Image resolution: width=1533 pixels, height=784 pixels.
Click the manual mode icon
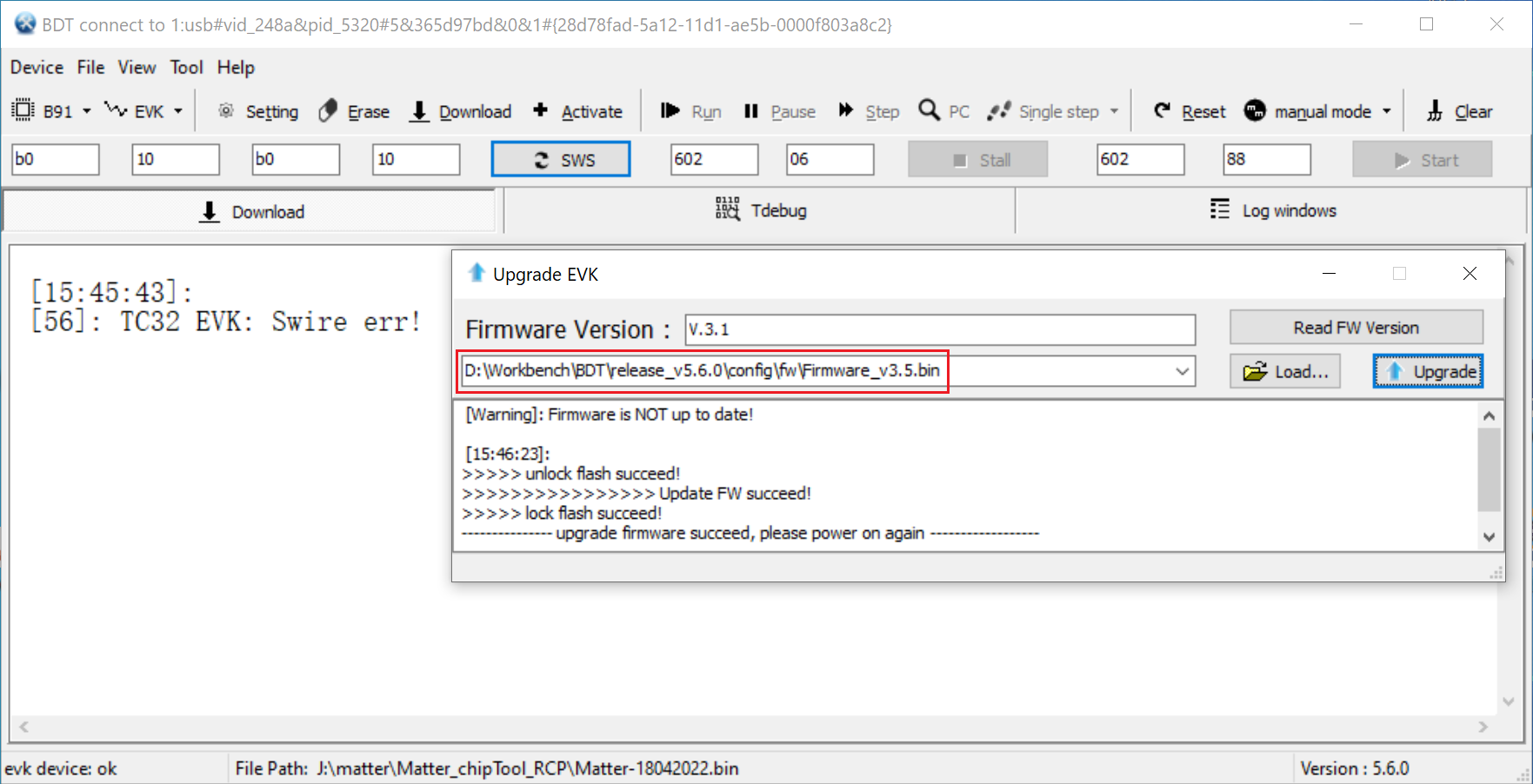click(x=1255, y=110)
